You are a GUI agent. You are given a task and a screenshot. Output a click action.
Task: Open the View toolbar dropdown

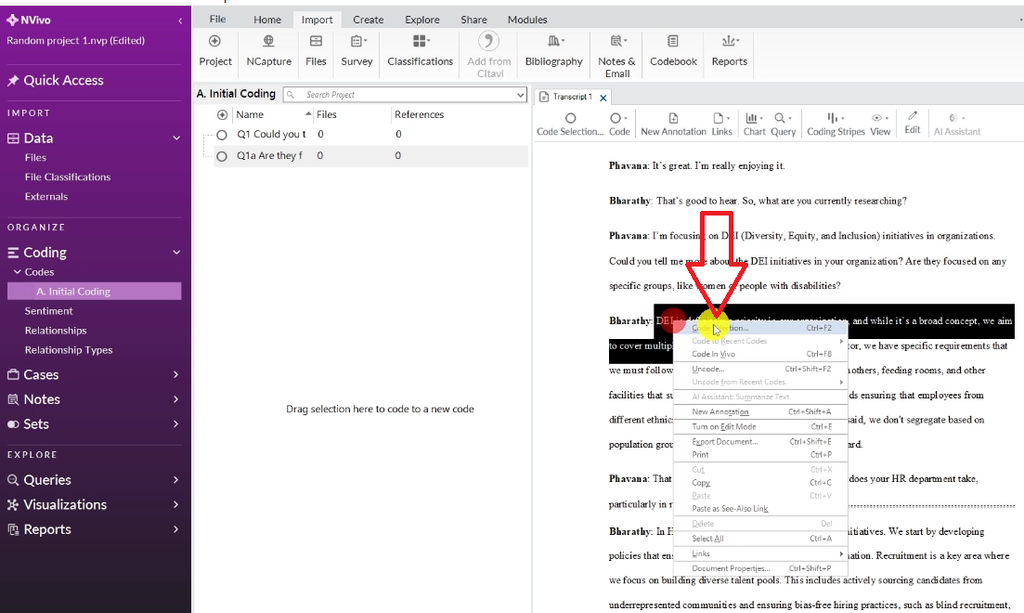880,124
